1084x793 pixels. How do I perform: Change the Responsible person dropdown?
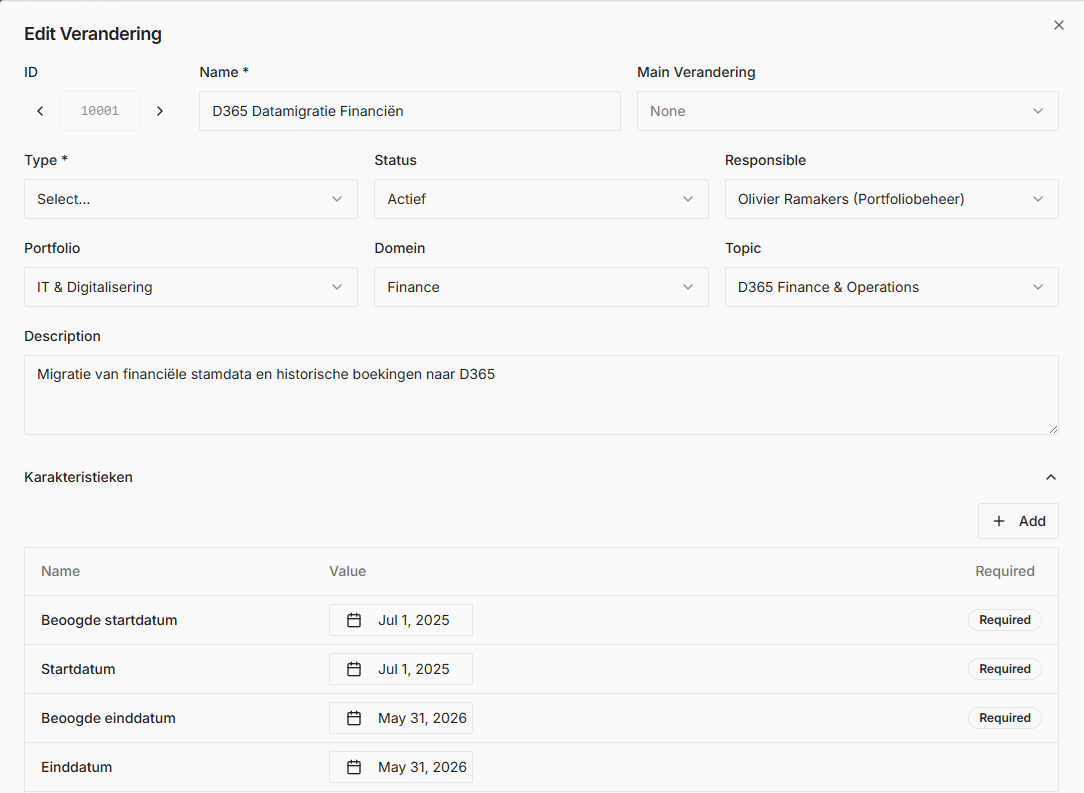pyautogui.click(x=890, y=199)
